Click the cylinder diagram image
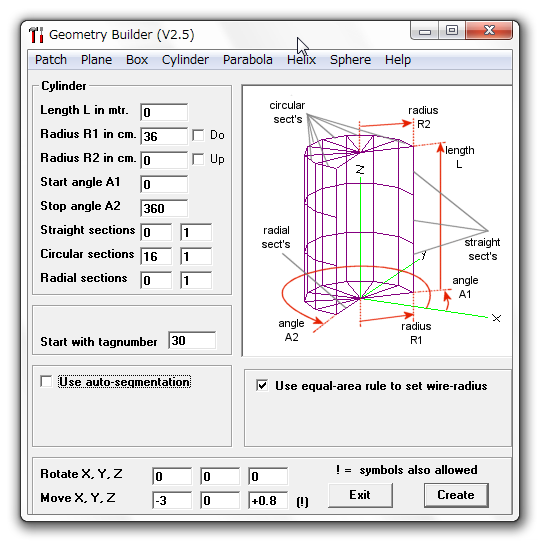This screenshot has width=540, height=542. pos(377,221)
